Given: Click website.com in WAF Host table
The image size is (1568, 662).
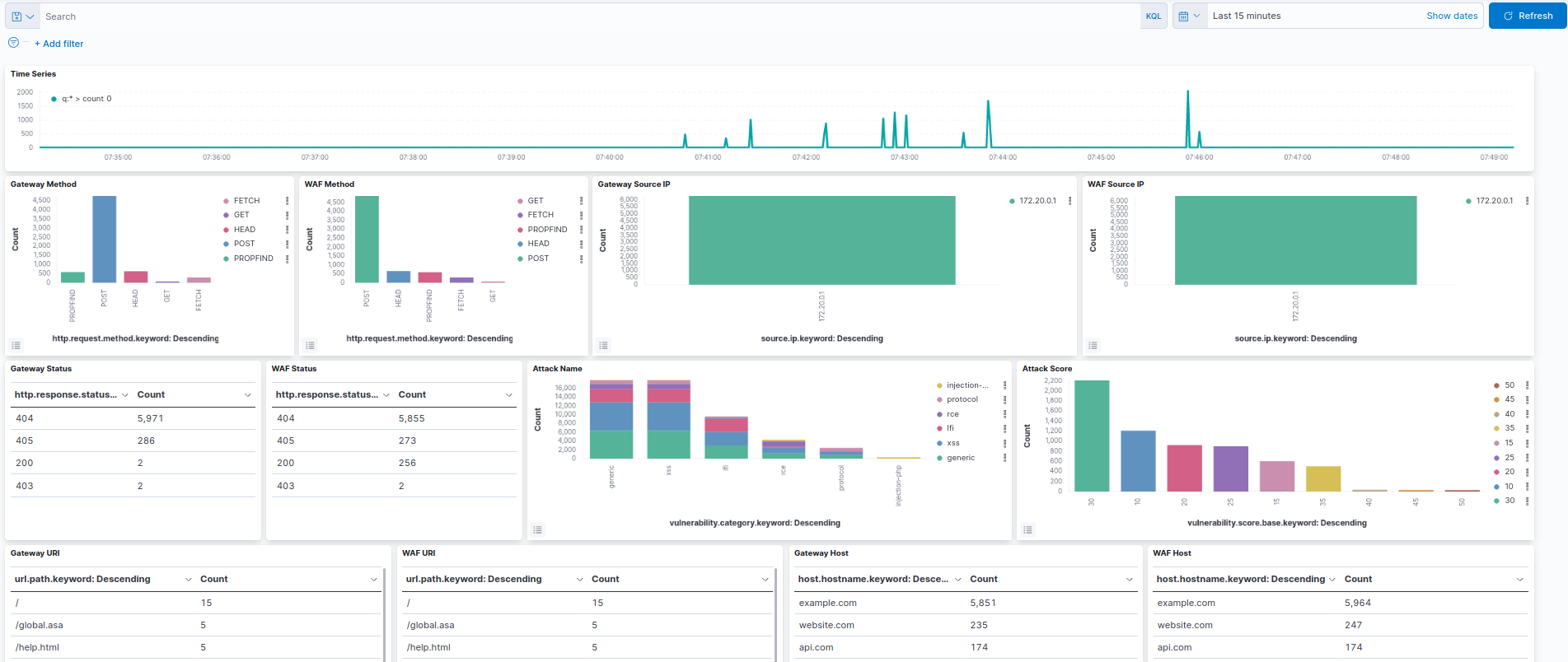Looking at the screenshot, I should [1185, 625].
